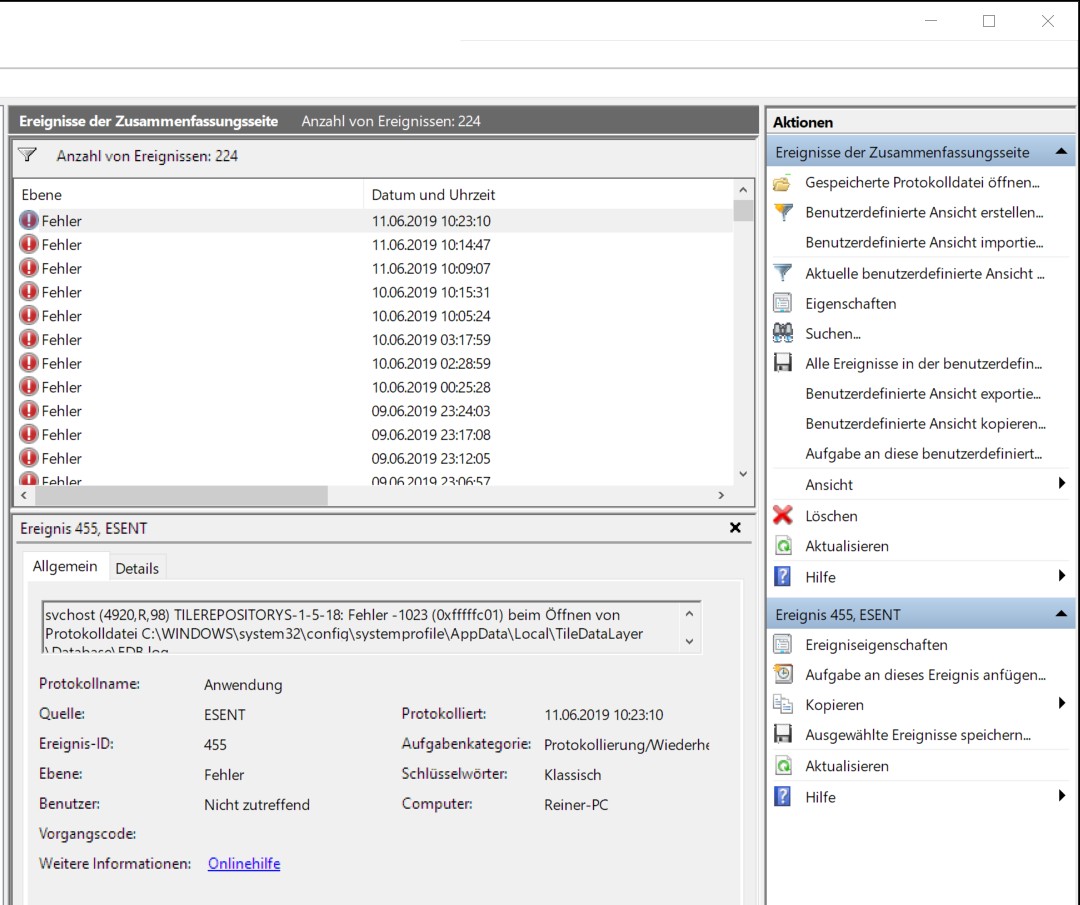
Task: Click the lower Aktualisieren refresh icon
Action: click(783, 766)
